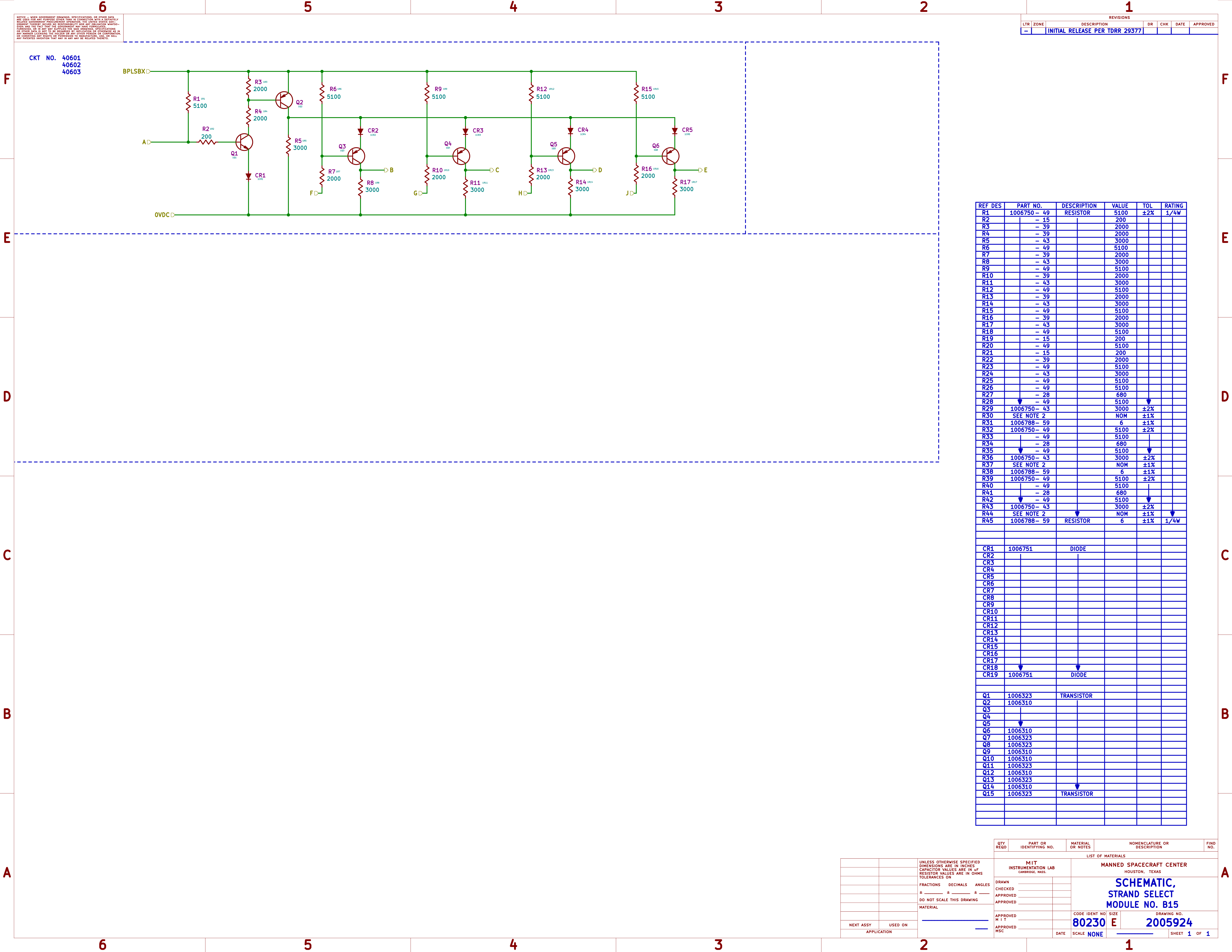Click resistor R12 symbol
This screenshot has width=1232, height=952.
pyautogui.click(x=531, y=93)
